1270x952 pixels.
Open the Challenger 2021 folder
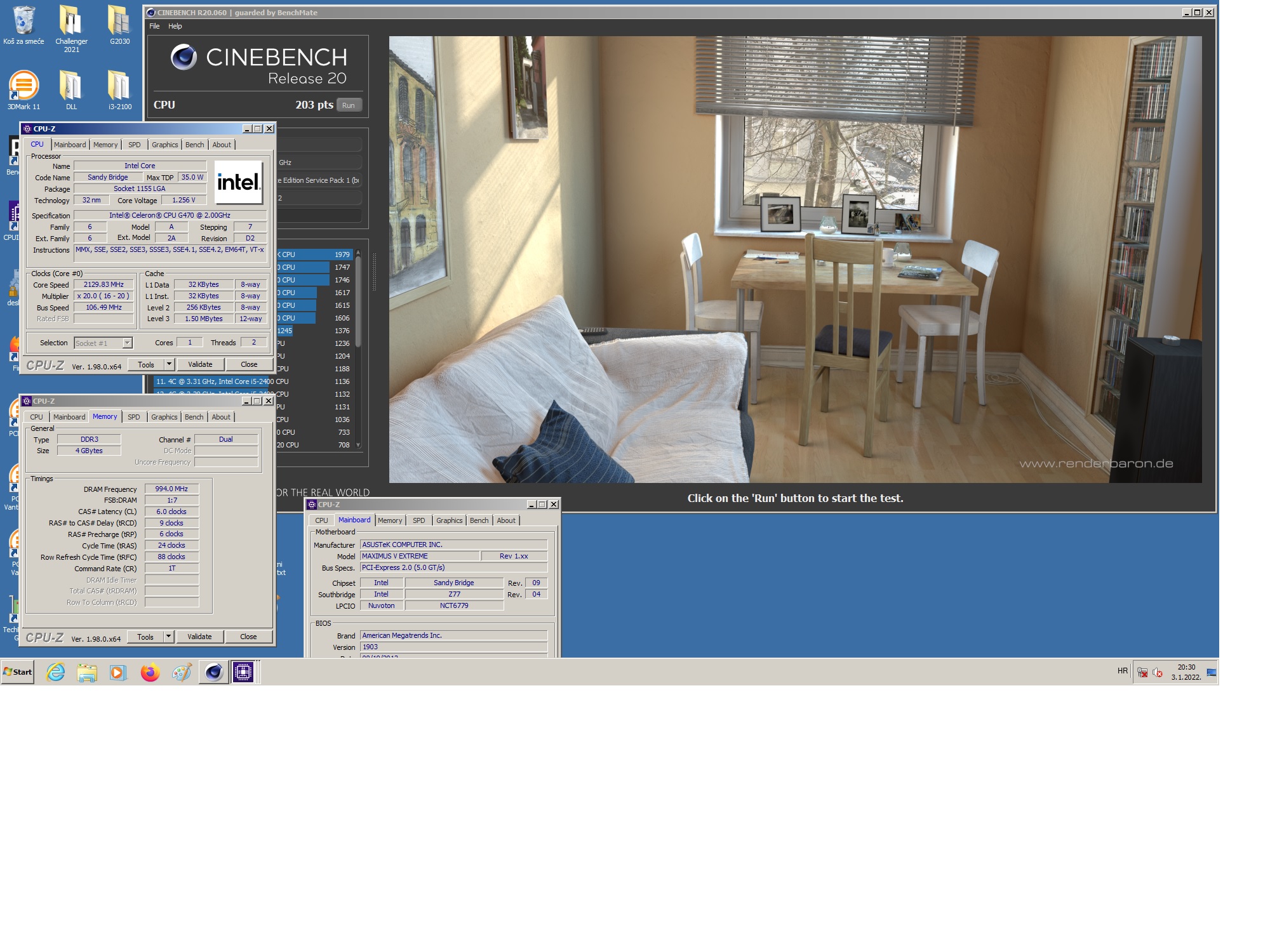pyautogui.click(x=71, y=29)
